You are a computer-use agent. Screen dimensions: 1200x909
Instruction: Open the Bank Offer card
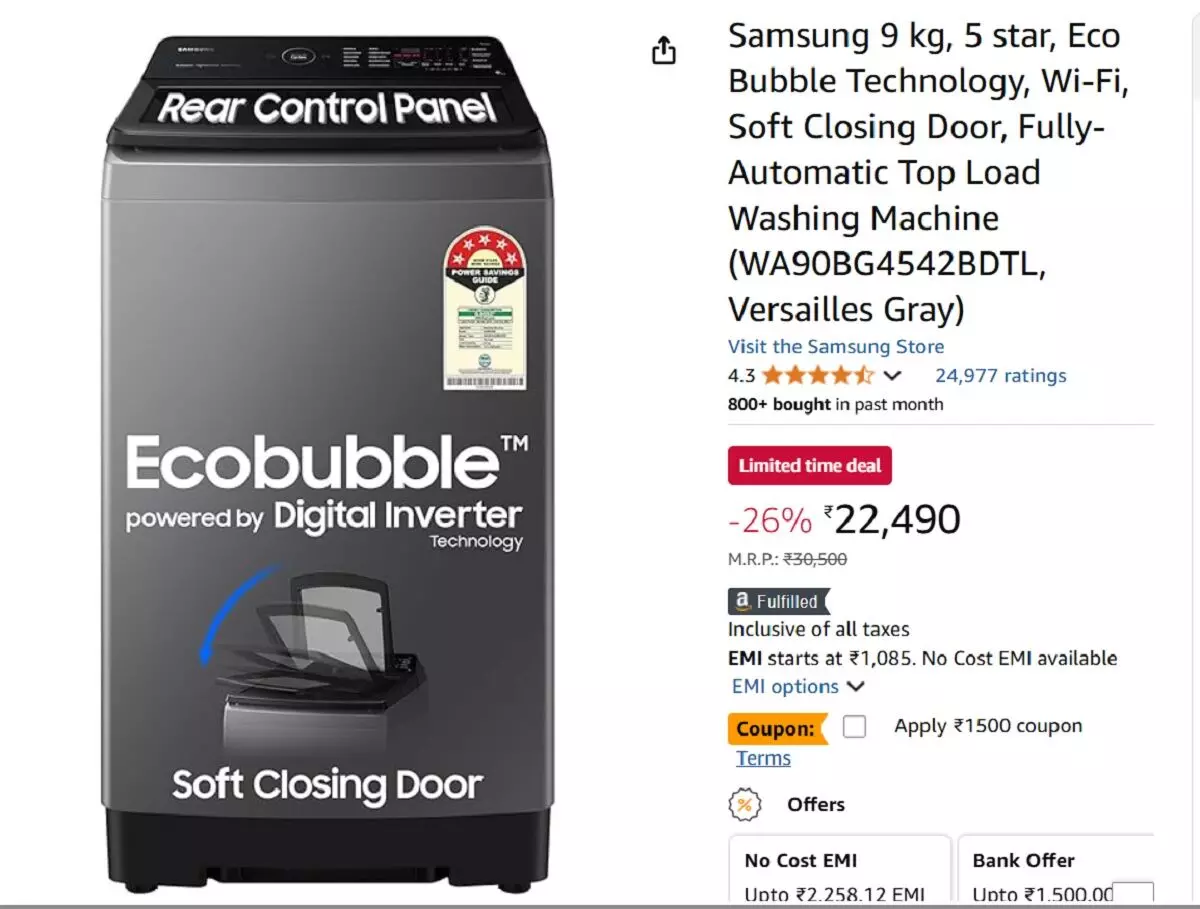[x=1056, y=871]
